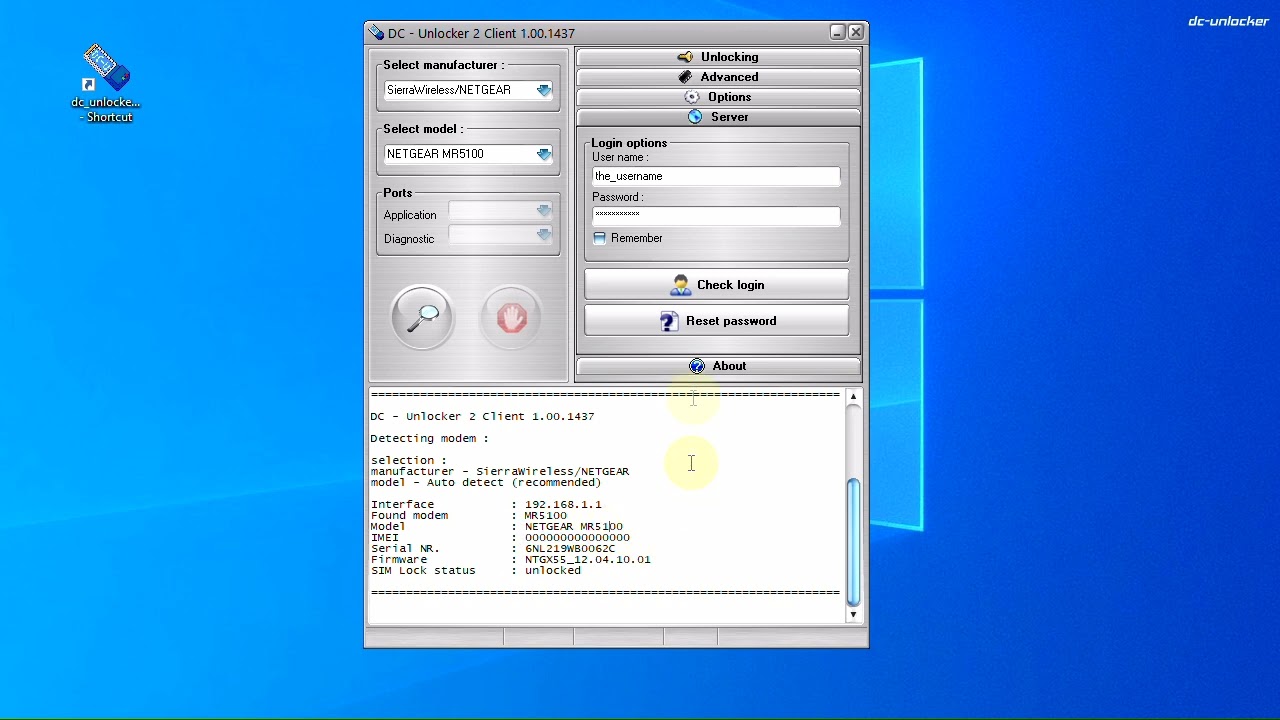The height and width of the screenshot is (720, 1280).
Task: Toggle the Remember checkbox
Action: click(x=599, y=238)
